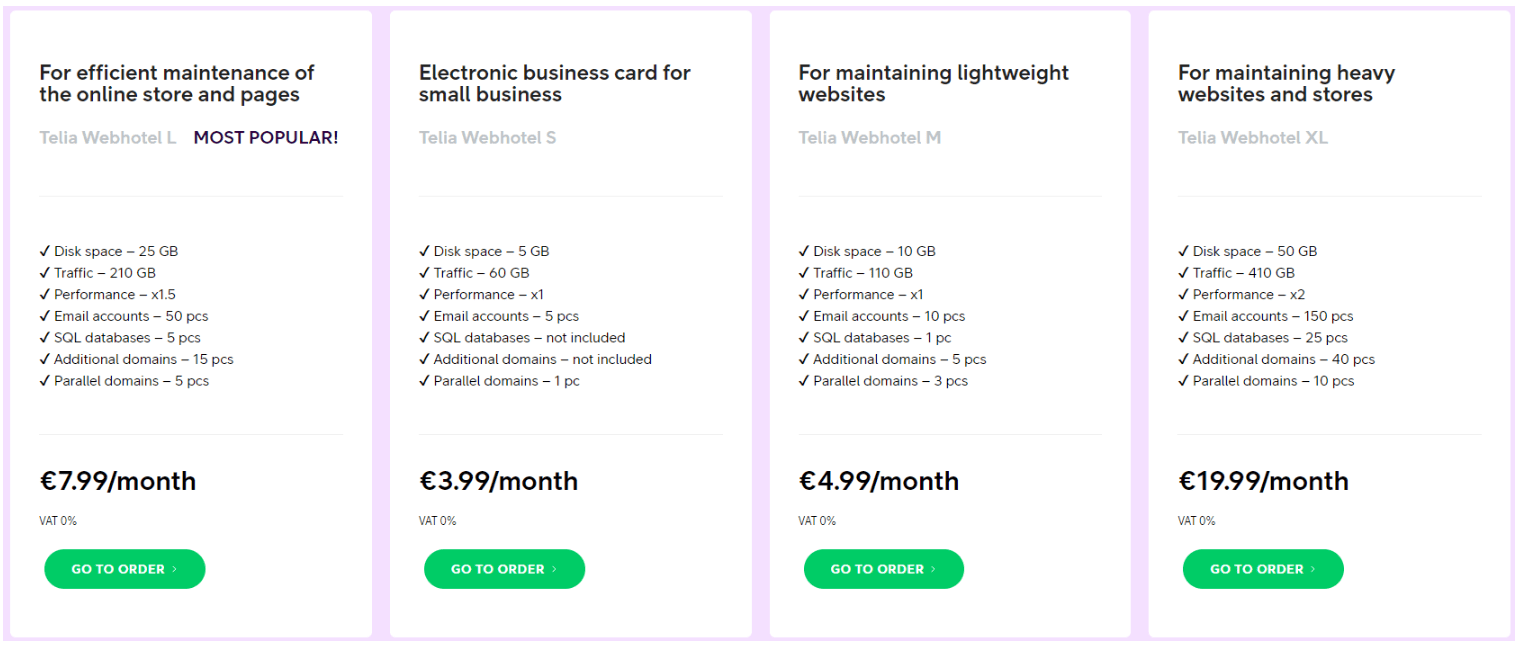Click the checkmark beside Email accounts – 10 pcs
Screen dimensions: 1519x647
804,316
